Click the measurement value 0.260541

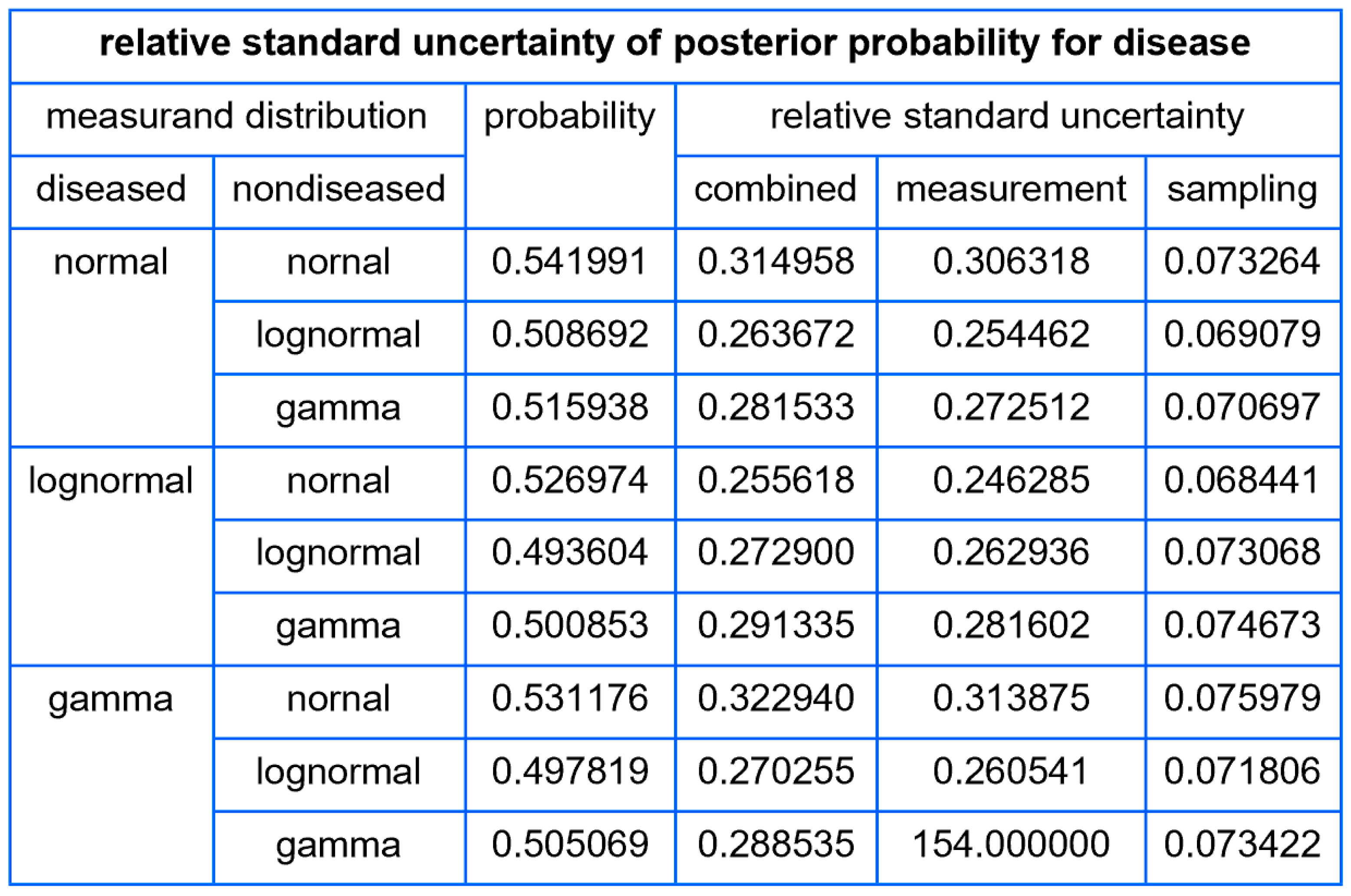click(1010, 771)
